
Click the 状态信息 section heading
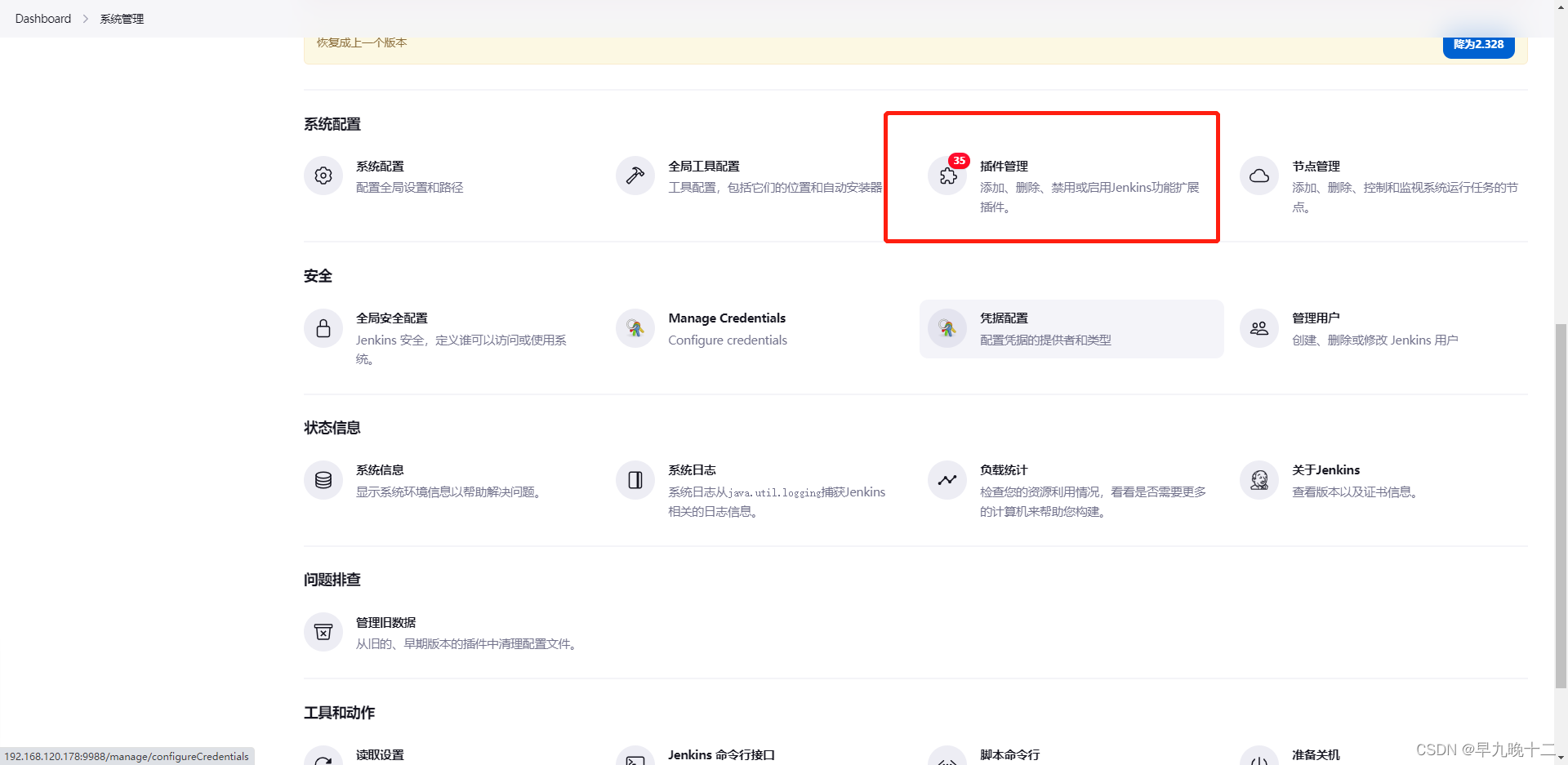click(332, 428)
